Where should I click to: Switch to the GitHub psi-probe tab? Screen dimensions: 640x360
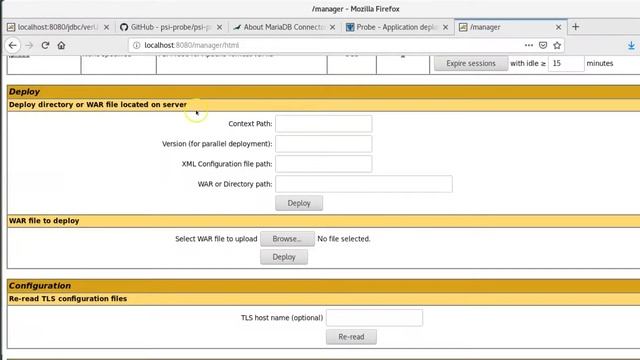(x=171, y=27)
